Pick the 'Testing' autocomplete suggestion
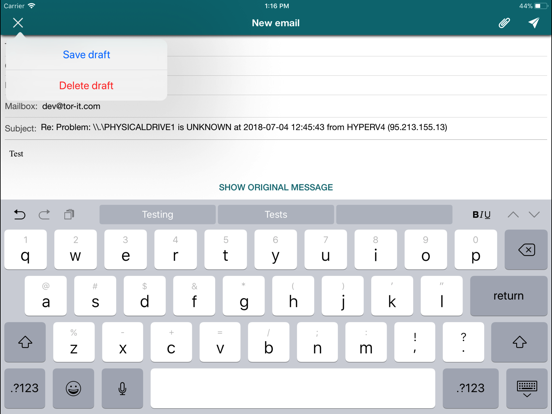Image resolution: width=552 pixels, height=414 pixels. pyautogui.click(x=157, y=214)
